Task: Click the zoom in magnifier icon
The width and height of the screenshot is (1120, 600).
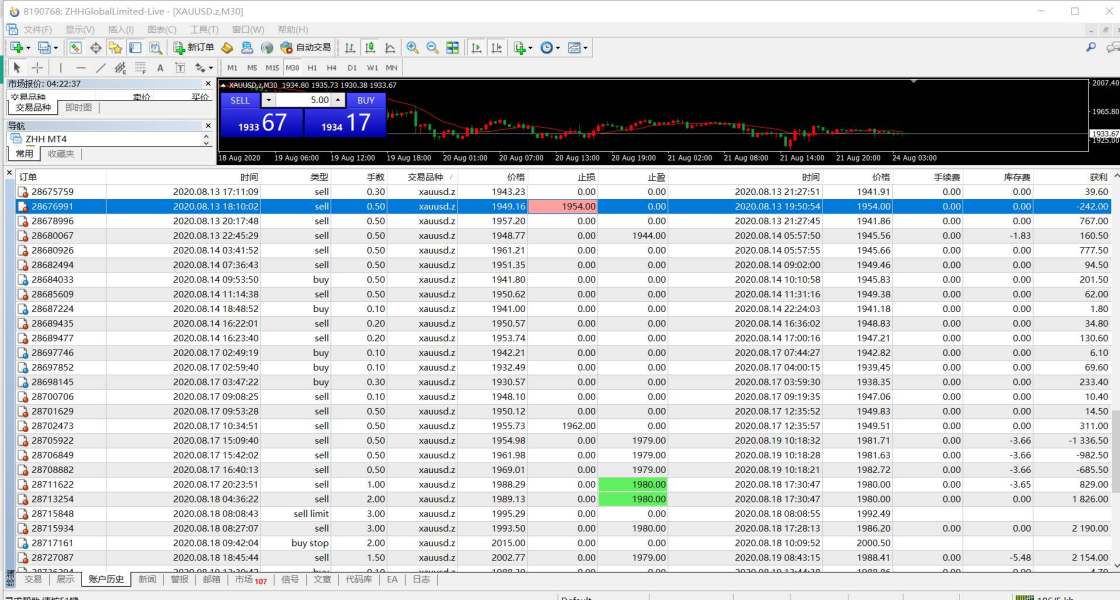Action: tap(413, 47)
